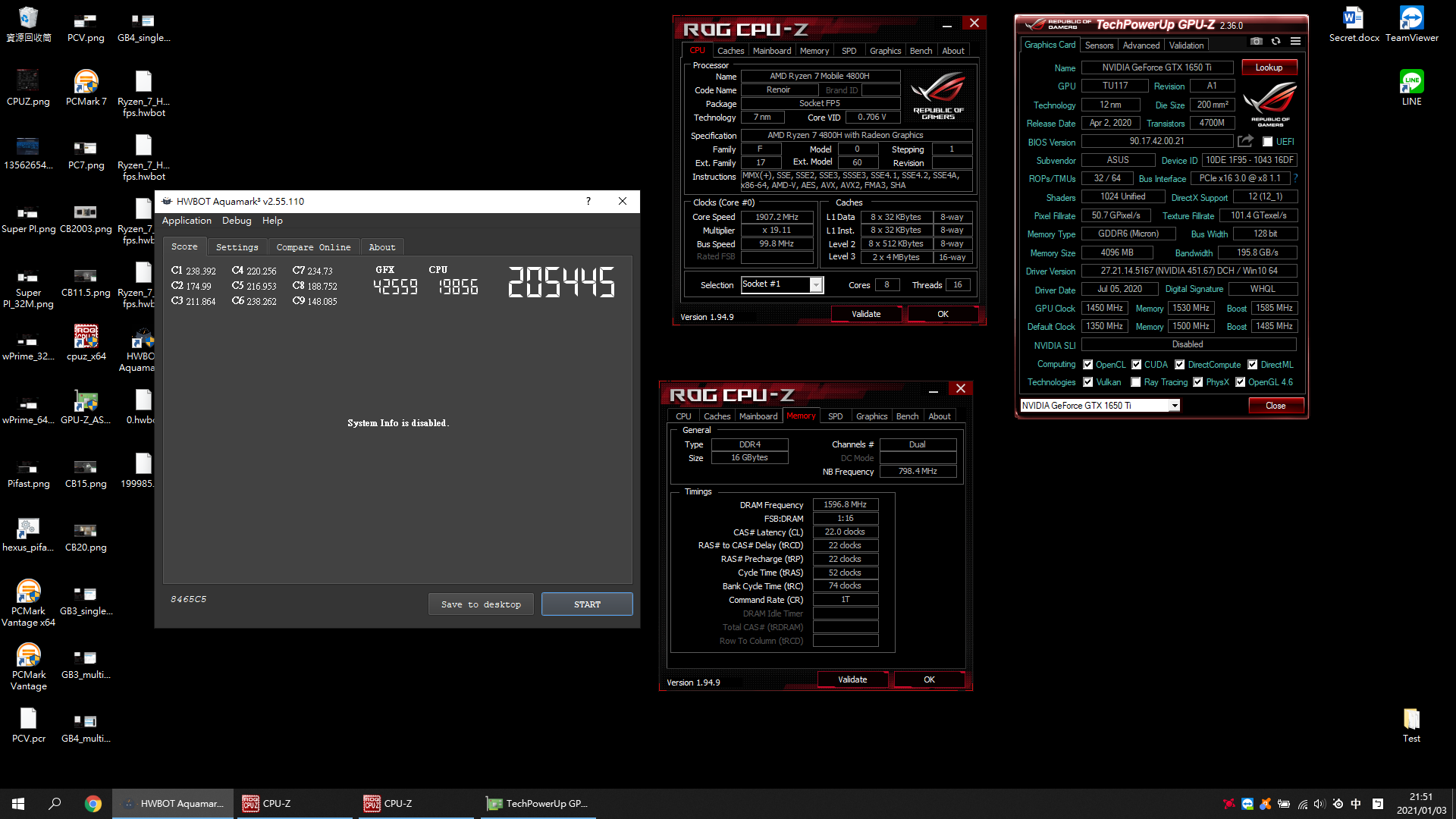Open the Advanced tab in GPU-Z

(x=1141, y=45)
